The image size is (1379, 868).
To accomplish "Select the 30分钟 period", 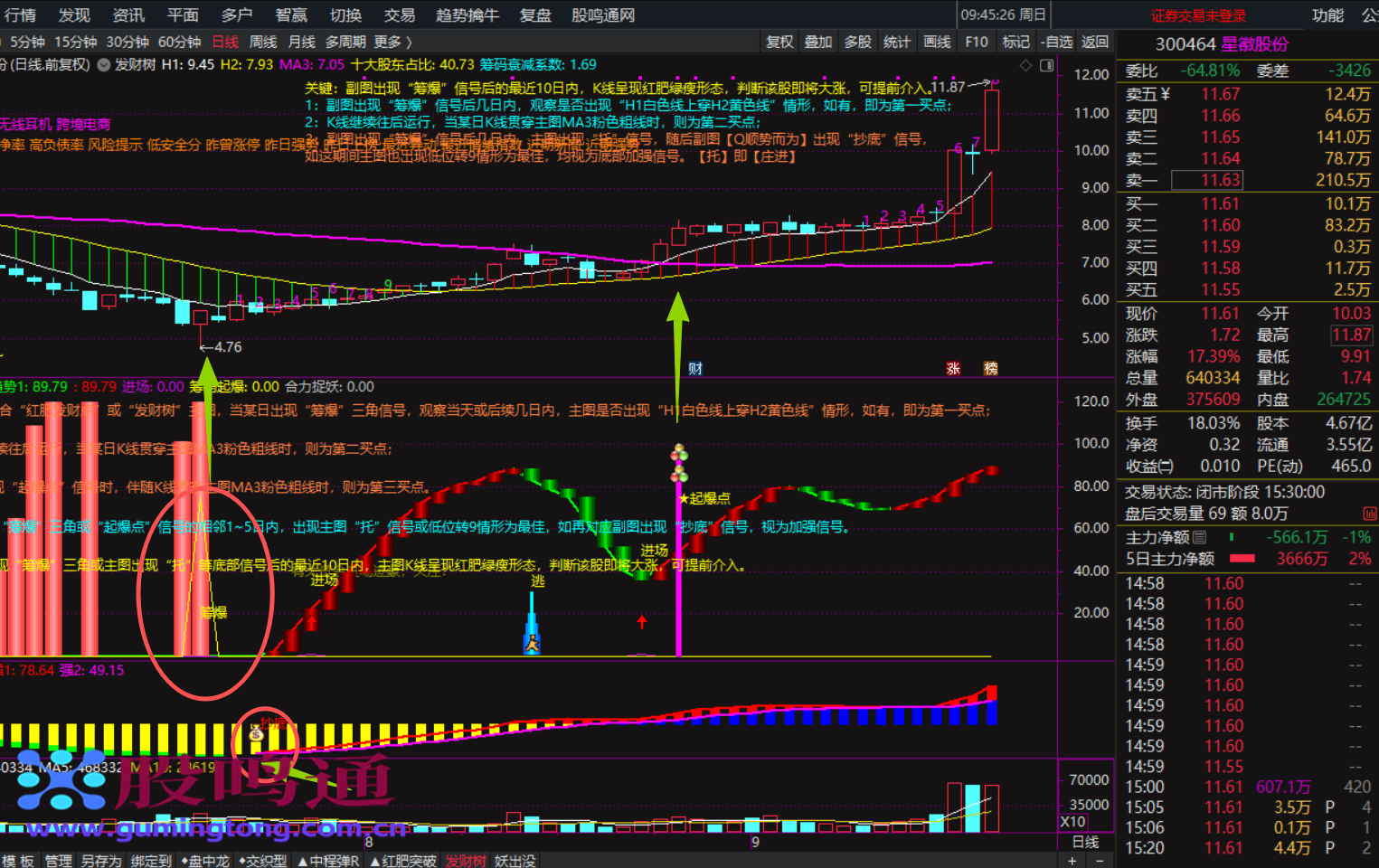I will point(128,42).
